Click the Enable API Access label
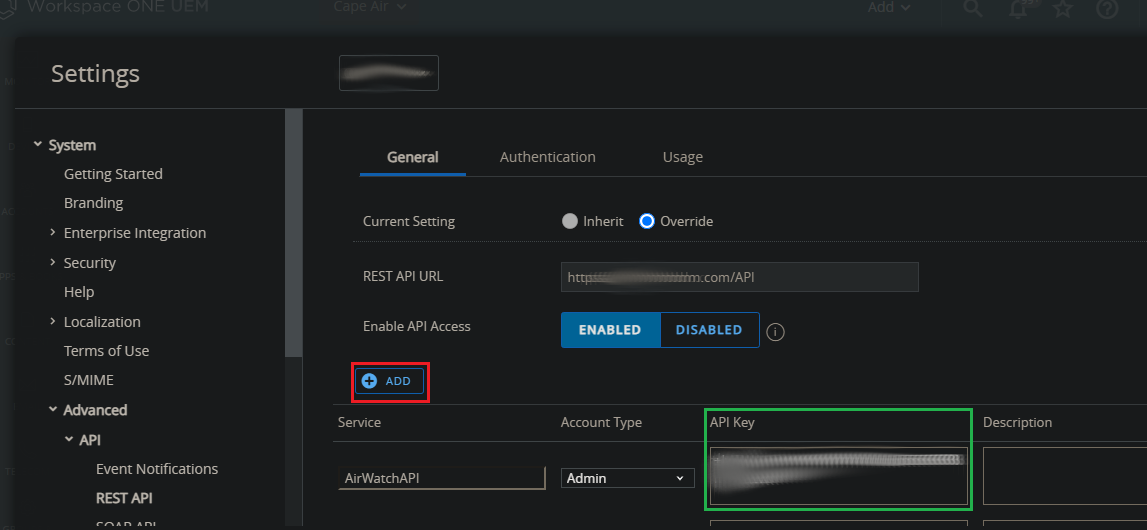 tap(417, 326)
